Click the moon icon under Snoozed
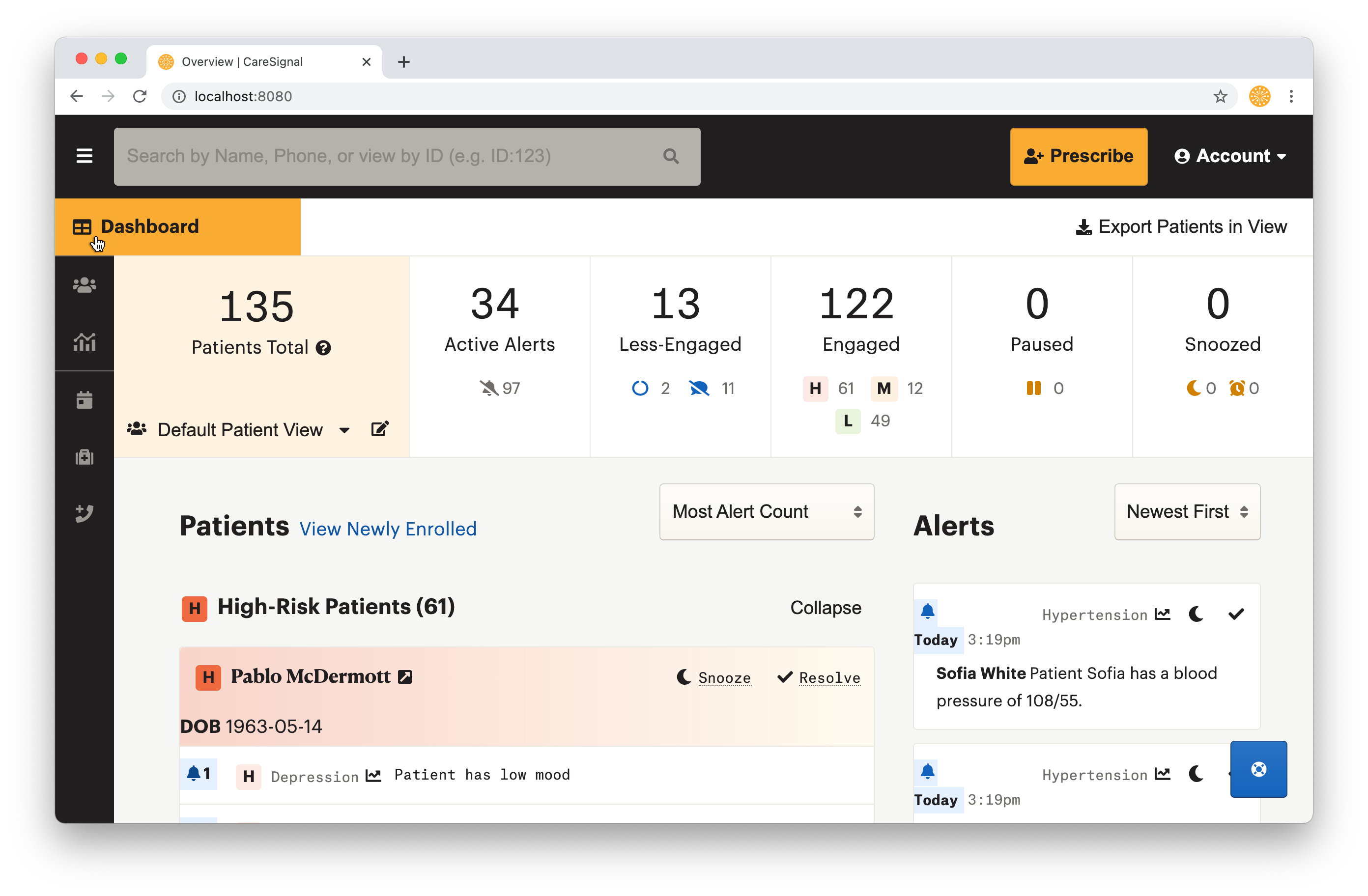This screenshot has width=1368, height=896. click(1194, 389)
